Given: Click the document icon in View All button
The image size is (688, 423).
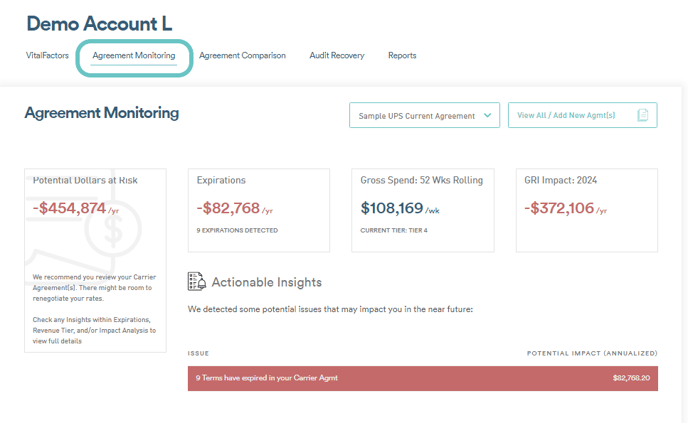Looking at the screenshot, I should 642,115.
